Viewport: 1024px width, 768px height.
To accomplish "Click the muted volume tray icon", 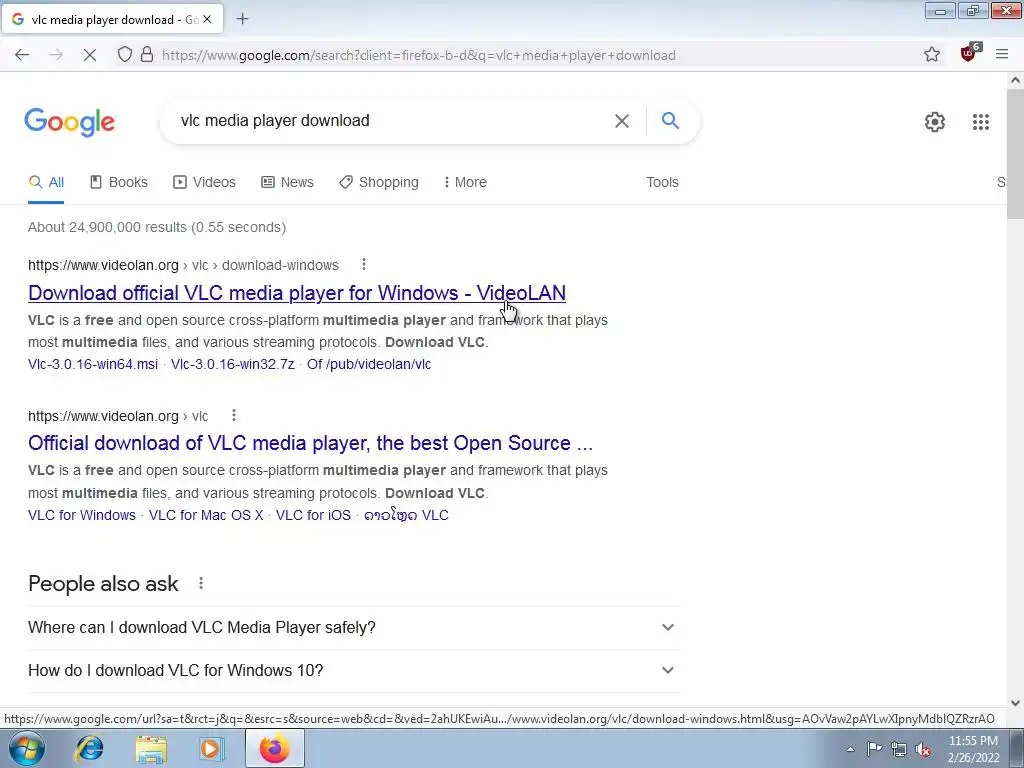I will click(x=923, y=750).
